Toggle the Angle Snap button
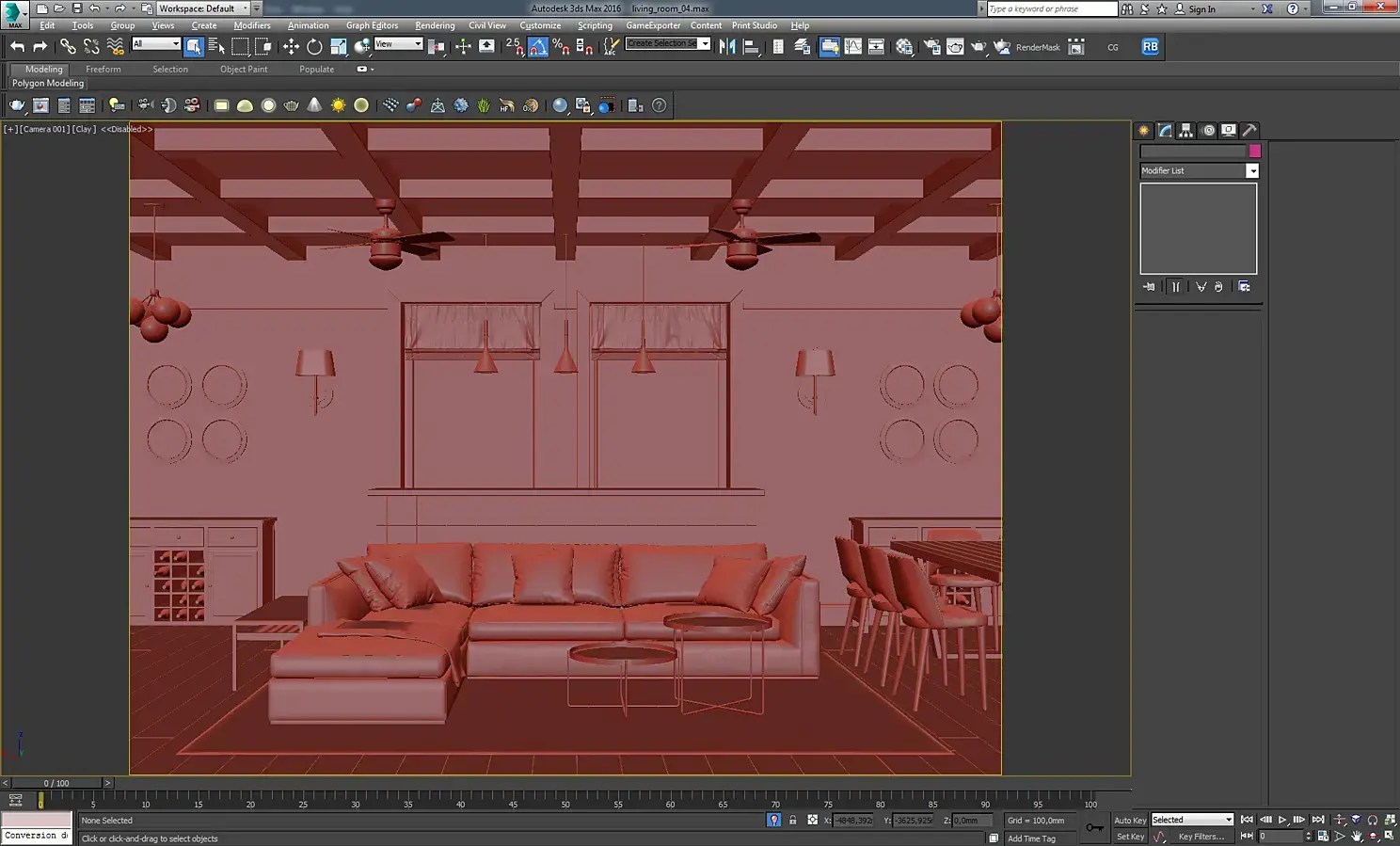Image resolution: width=1400 pixels, height=846 pixels. click(x=537, y=46)
